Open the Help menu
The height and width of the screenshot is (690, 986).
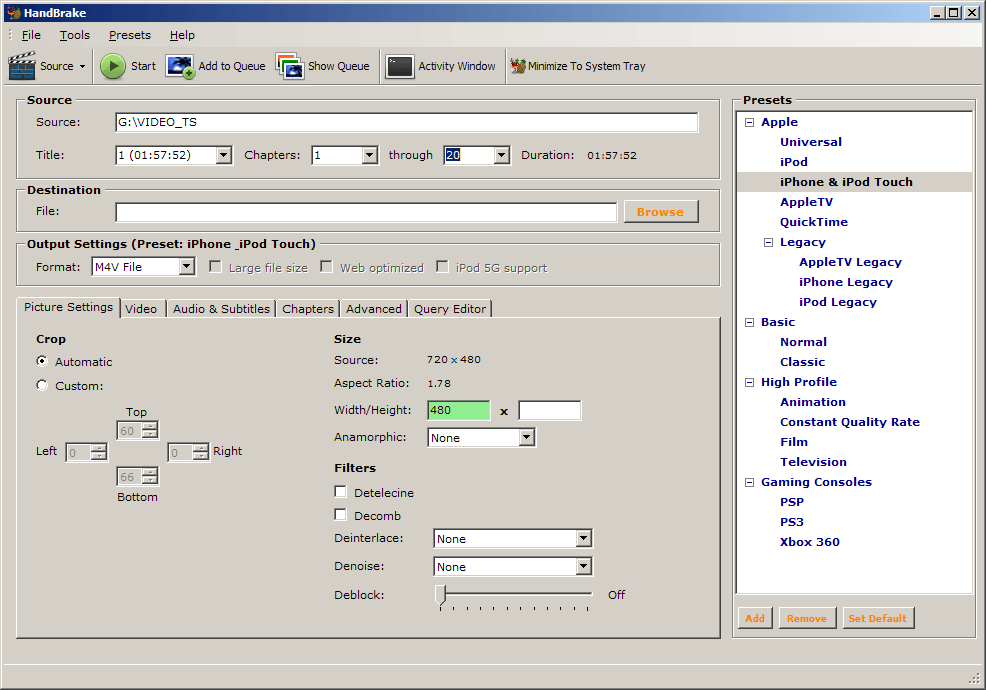coord(182,35)
